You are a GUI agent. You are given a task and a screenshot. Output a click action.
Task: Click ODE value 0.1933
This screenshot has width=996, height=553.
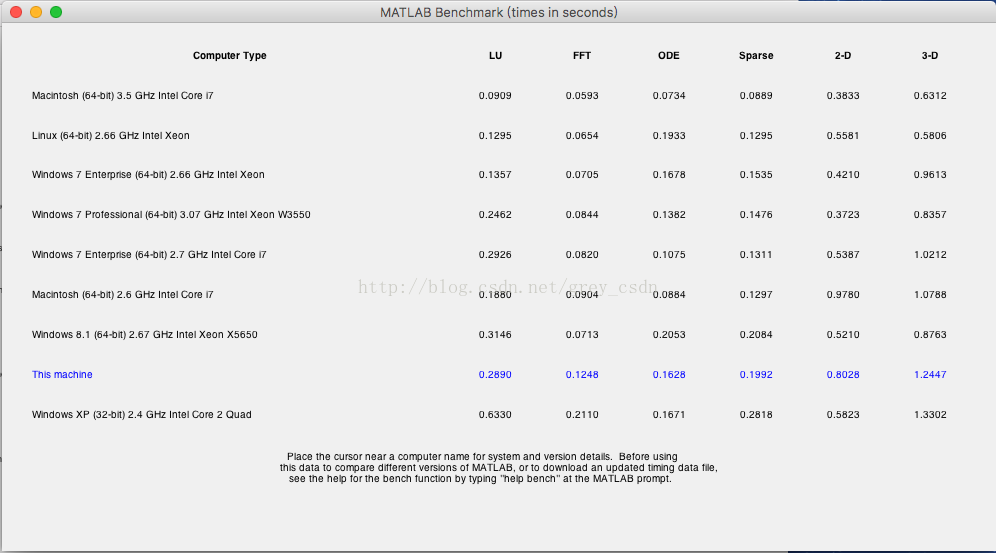pos(669,136)
